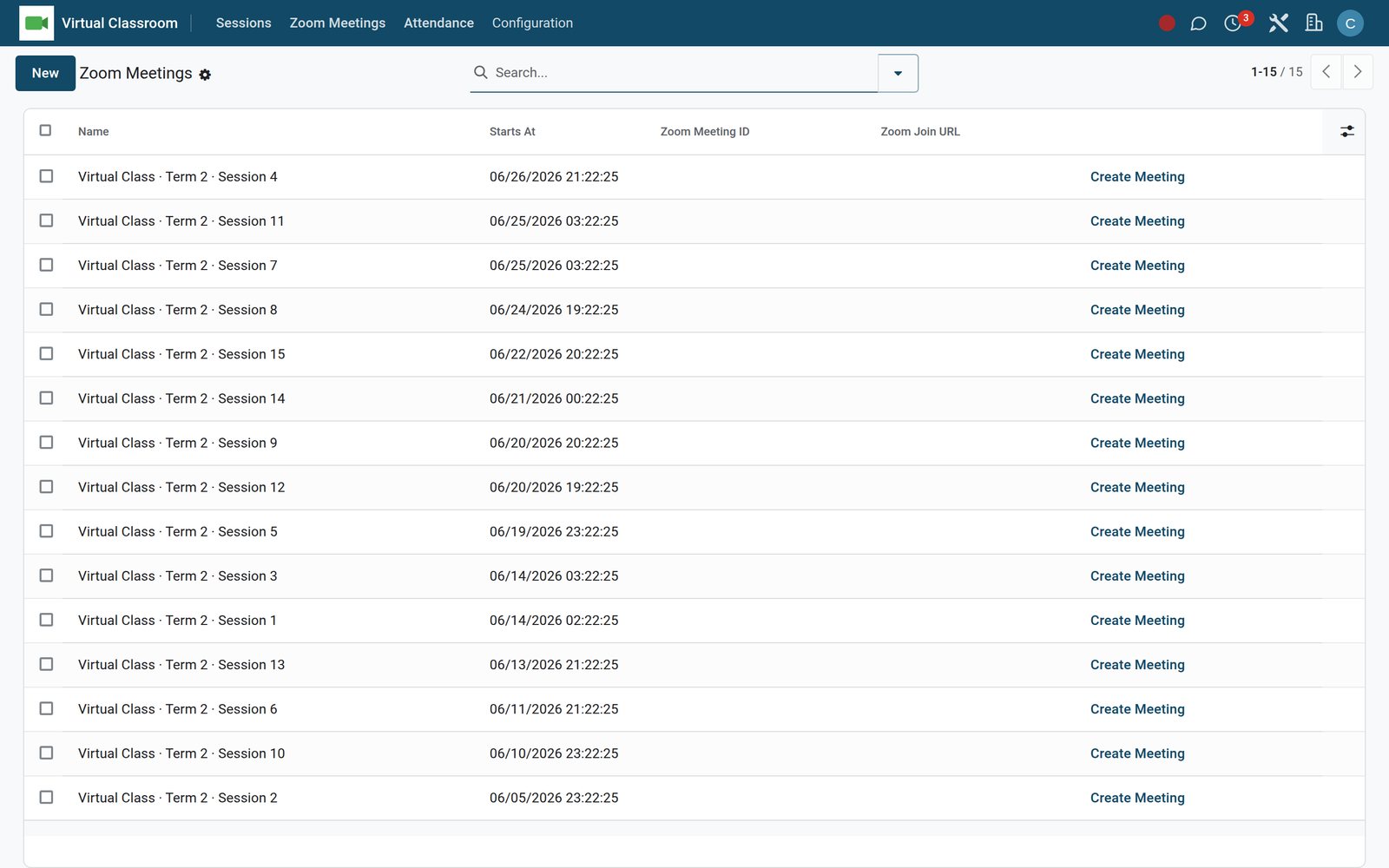Create Meeting for Session 10
This screenshot has height=868, width=1389.
(1137, 753)
